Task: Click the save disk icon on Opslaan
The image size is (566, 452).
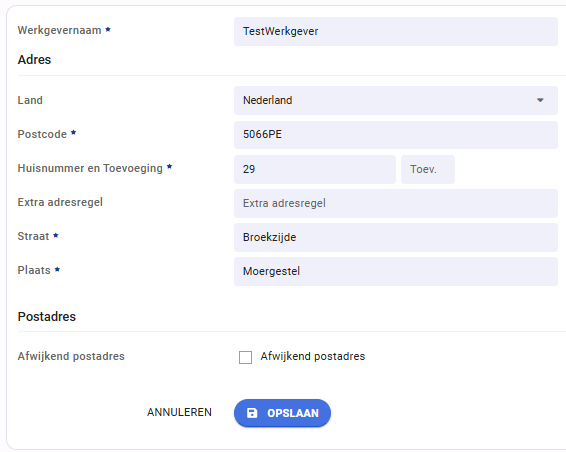Action: click(x=252, y=413)
